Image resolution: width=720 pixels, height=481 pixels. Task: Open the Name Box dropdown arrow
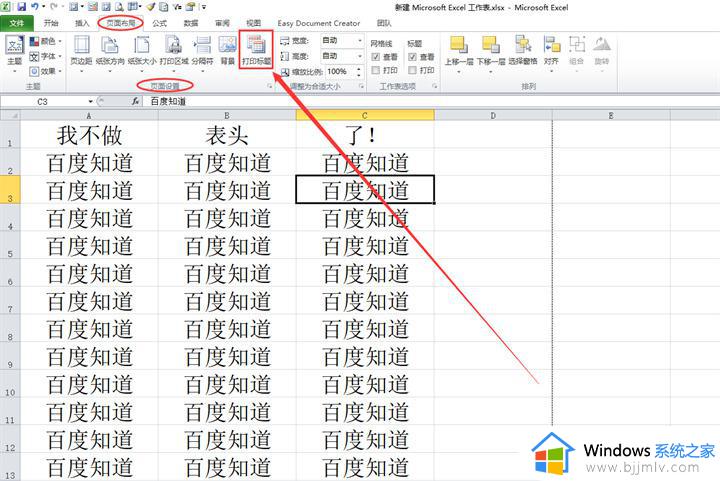[90, 101]
